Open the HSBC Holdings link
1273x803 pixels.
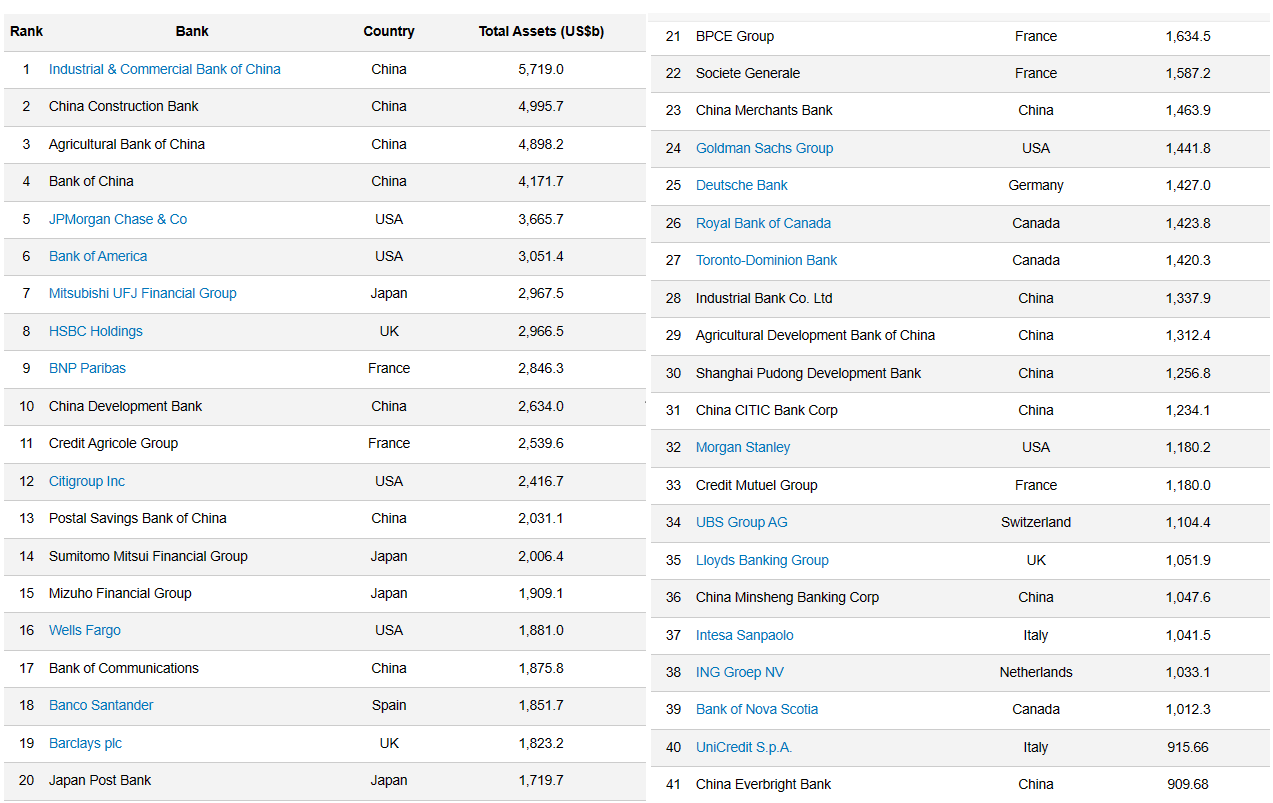pos(96,331)
